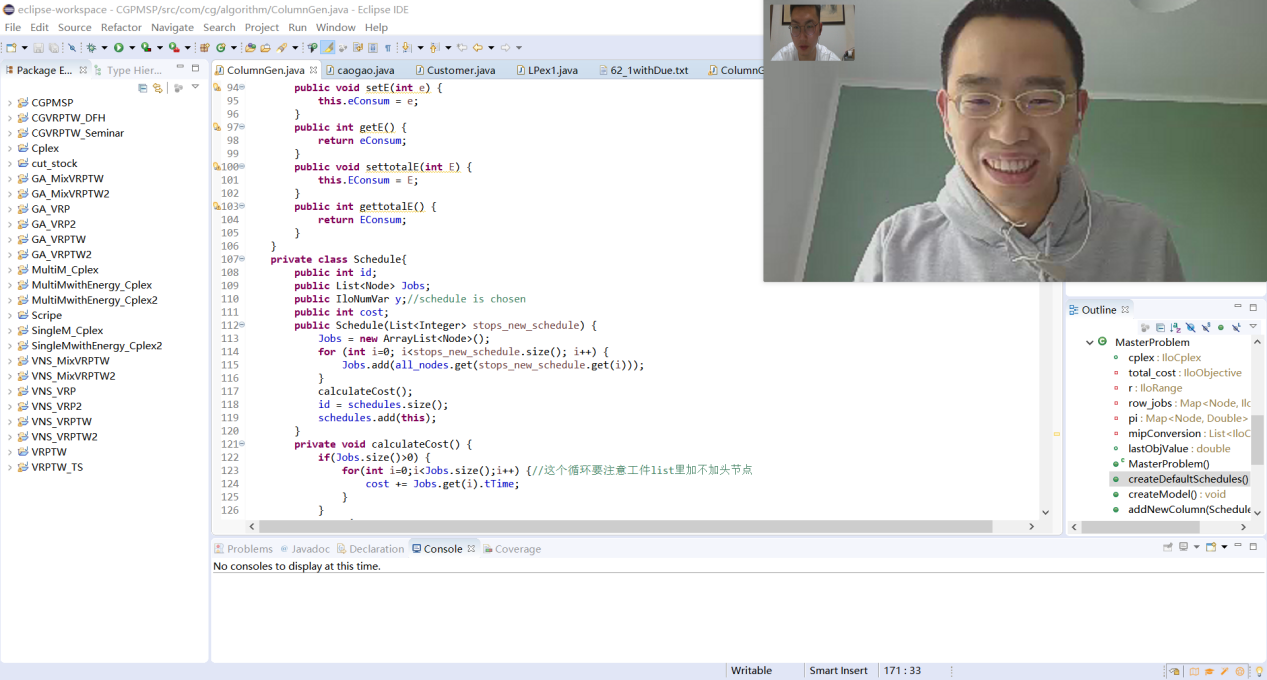Collapse all Package Explorer projects
This screenshot has width=1267, height=680.
coord(143,88)
